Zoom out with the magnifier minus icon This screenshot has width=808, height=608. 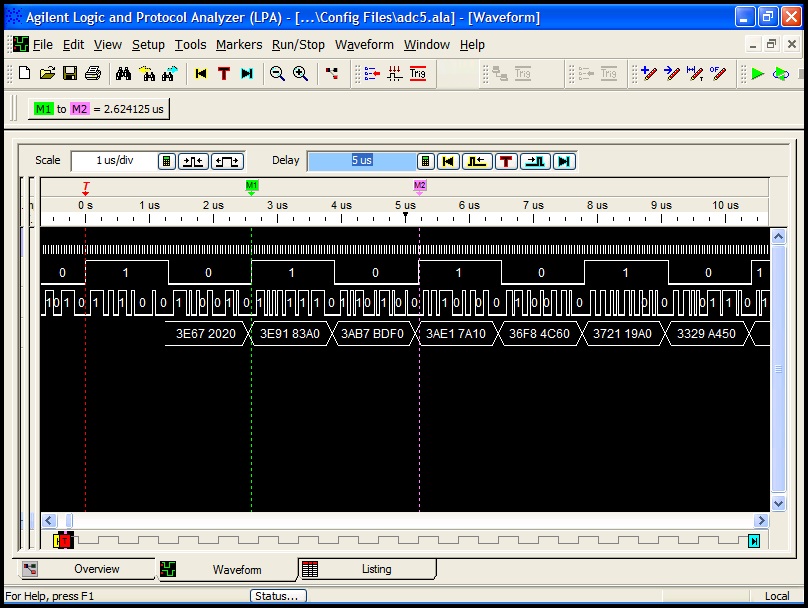coord(277,73)
